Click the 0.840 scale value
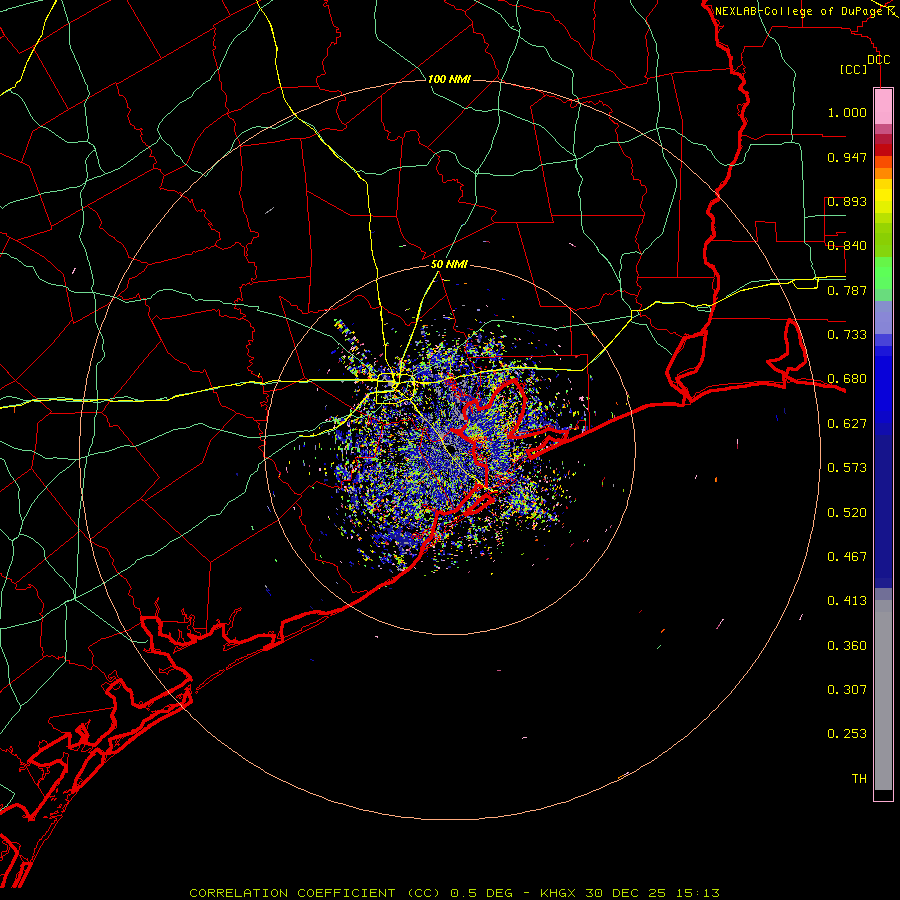900x900 pixels. (847, 246)
